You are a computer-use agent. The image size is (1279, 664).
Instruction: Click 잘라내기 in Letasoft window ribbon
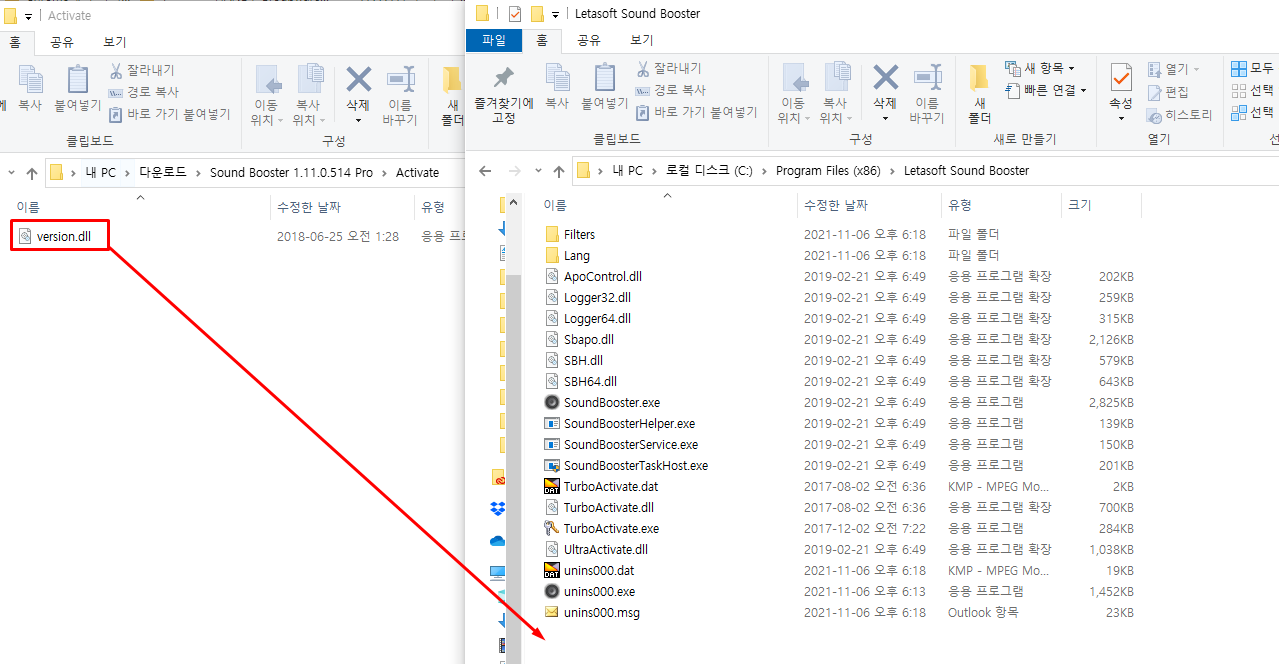668,68
